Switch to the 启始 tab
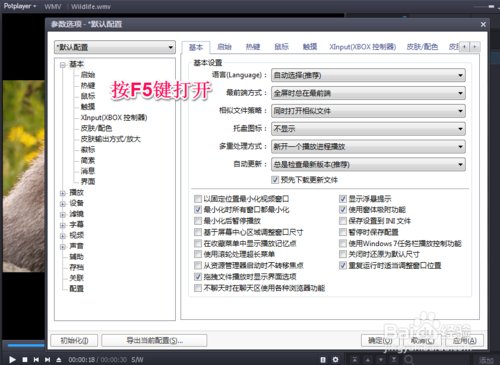500x365 pixels. [224, 47]
